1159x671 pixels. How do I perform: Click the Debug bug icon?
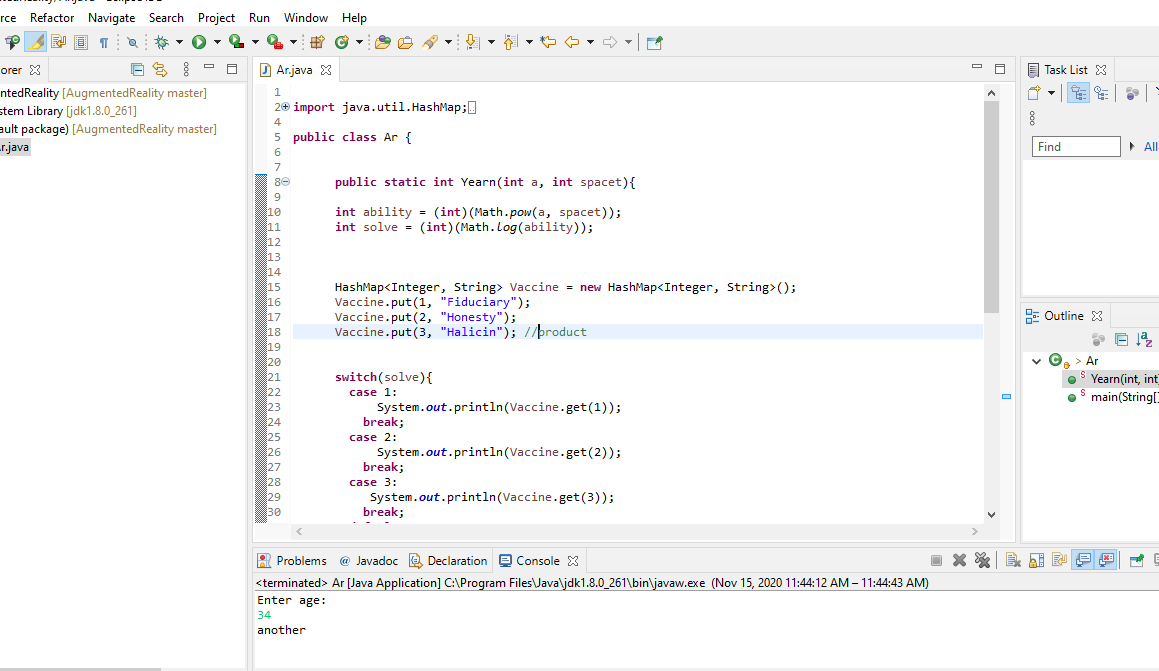(x=161, y=42)
